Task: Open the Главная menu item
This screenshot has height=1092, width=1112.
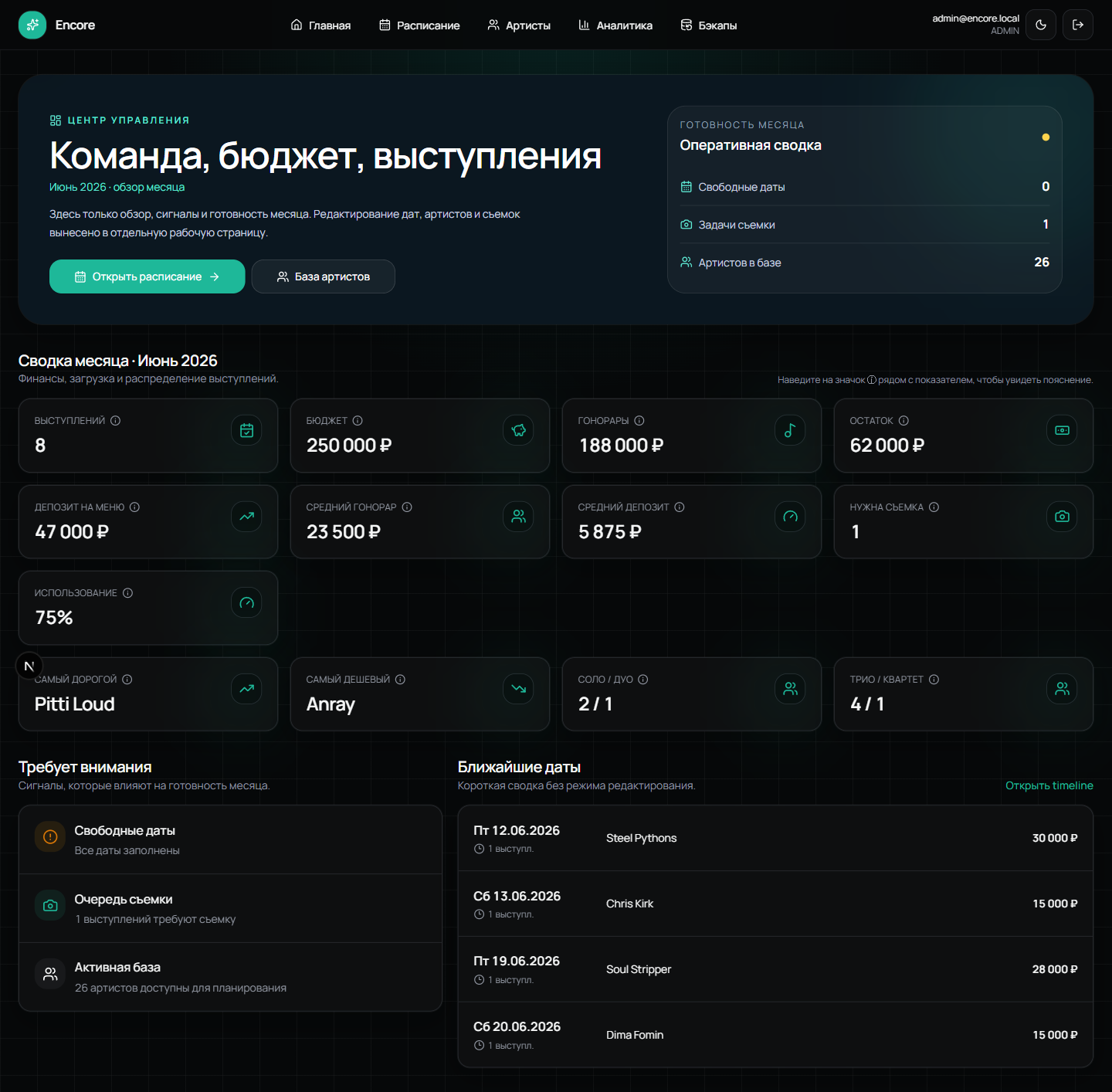Action: [x=320, y=25]
